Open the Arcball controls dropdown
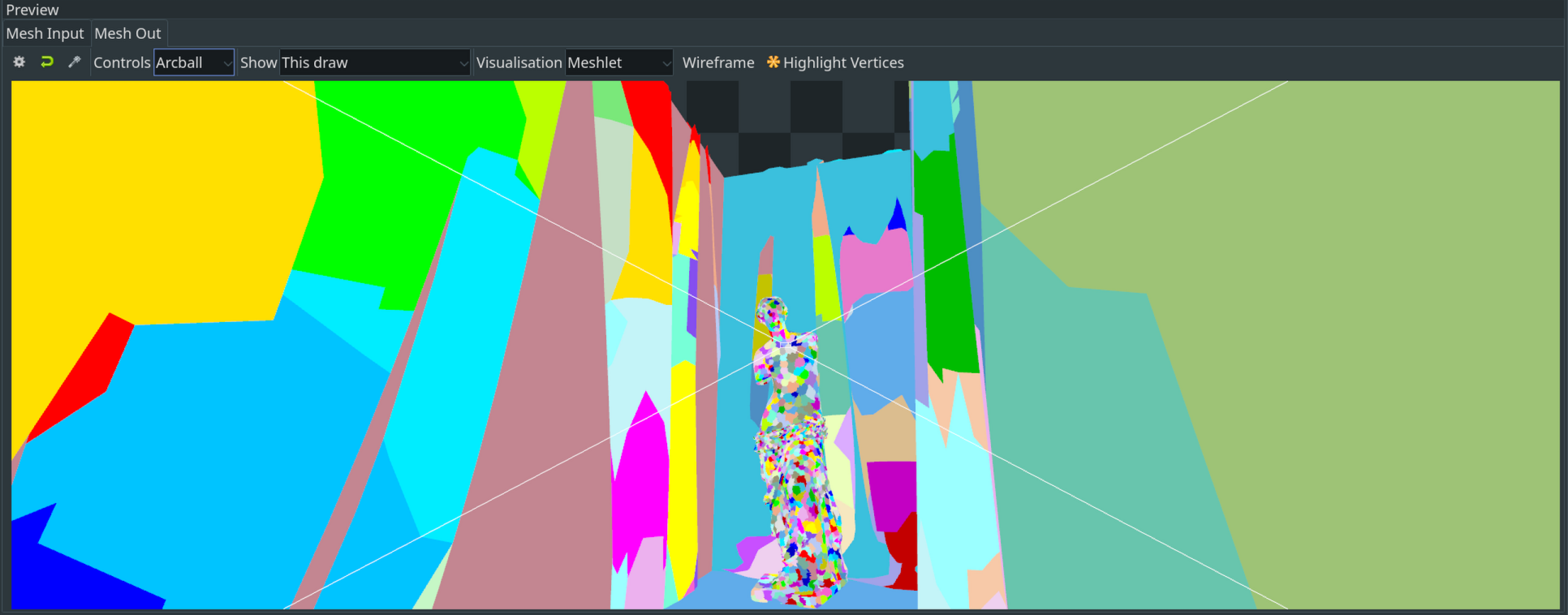 (193, 62)
